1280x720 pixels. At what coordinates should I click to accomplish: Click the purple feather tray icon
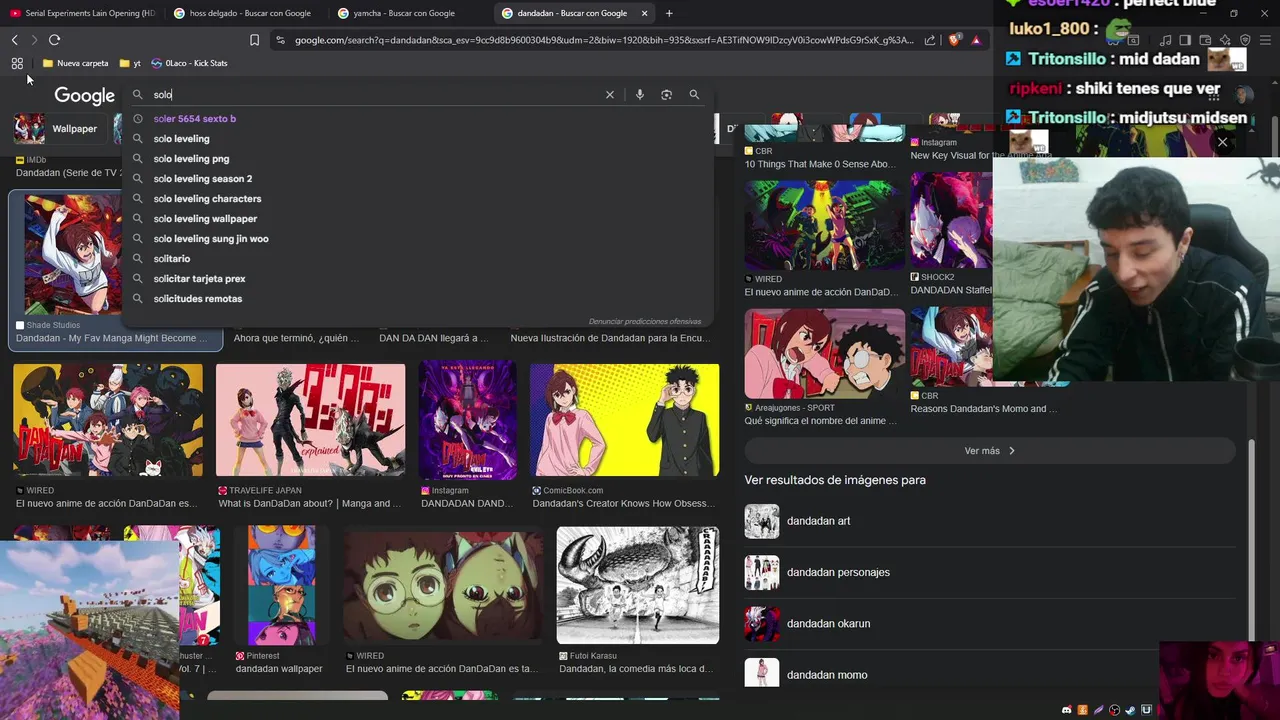tap(1099, 710)
